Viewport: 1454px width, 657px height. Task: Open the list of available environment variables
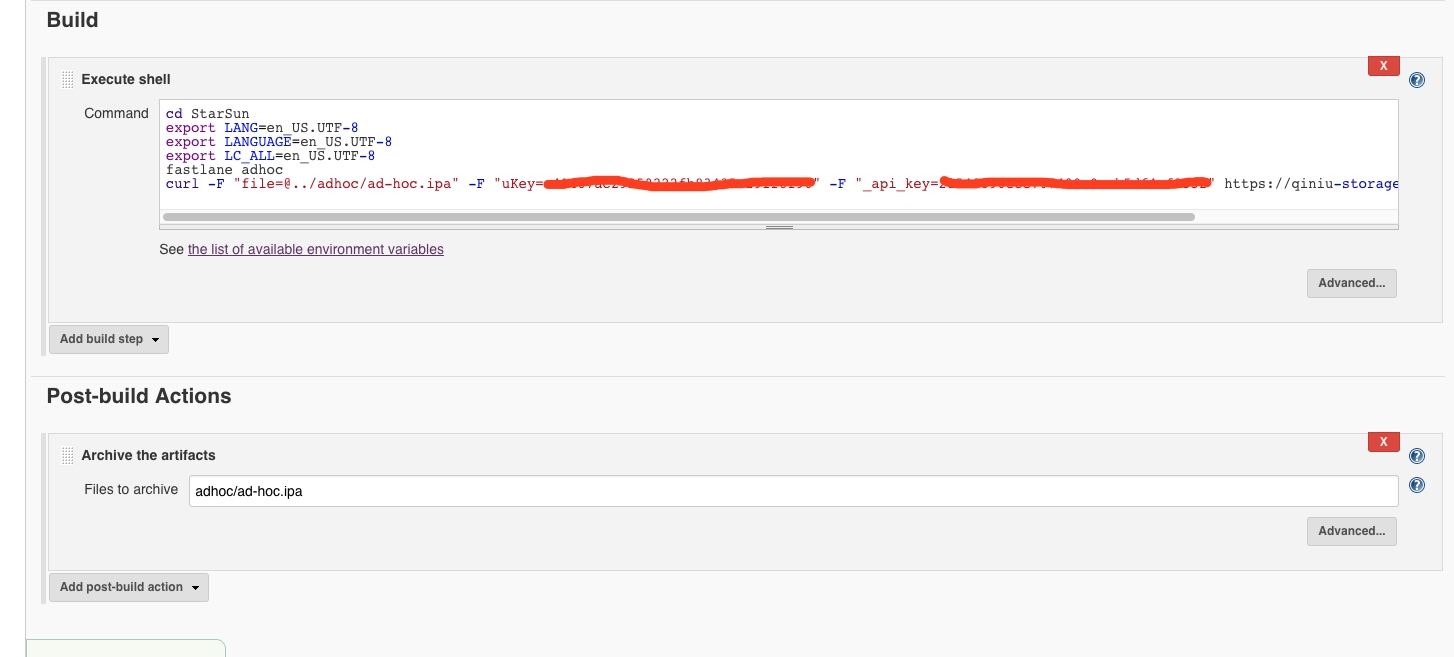pos(315,249)
